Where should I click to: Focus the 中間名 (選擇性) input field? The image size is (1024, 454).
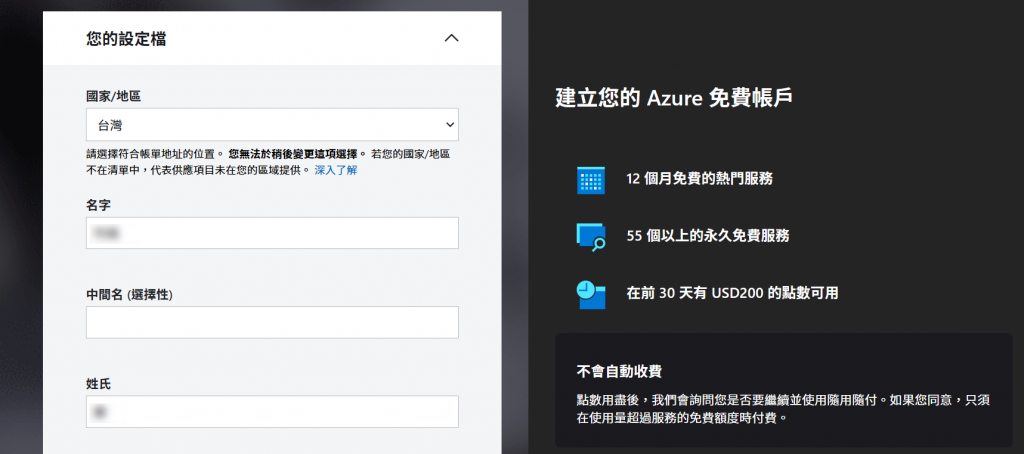coord(272,322)
